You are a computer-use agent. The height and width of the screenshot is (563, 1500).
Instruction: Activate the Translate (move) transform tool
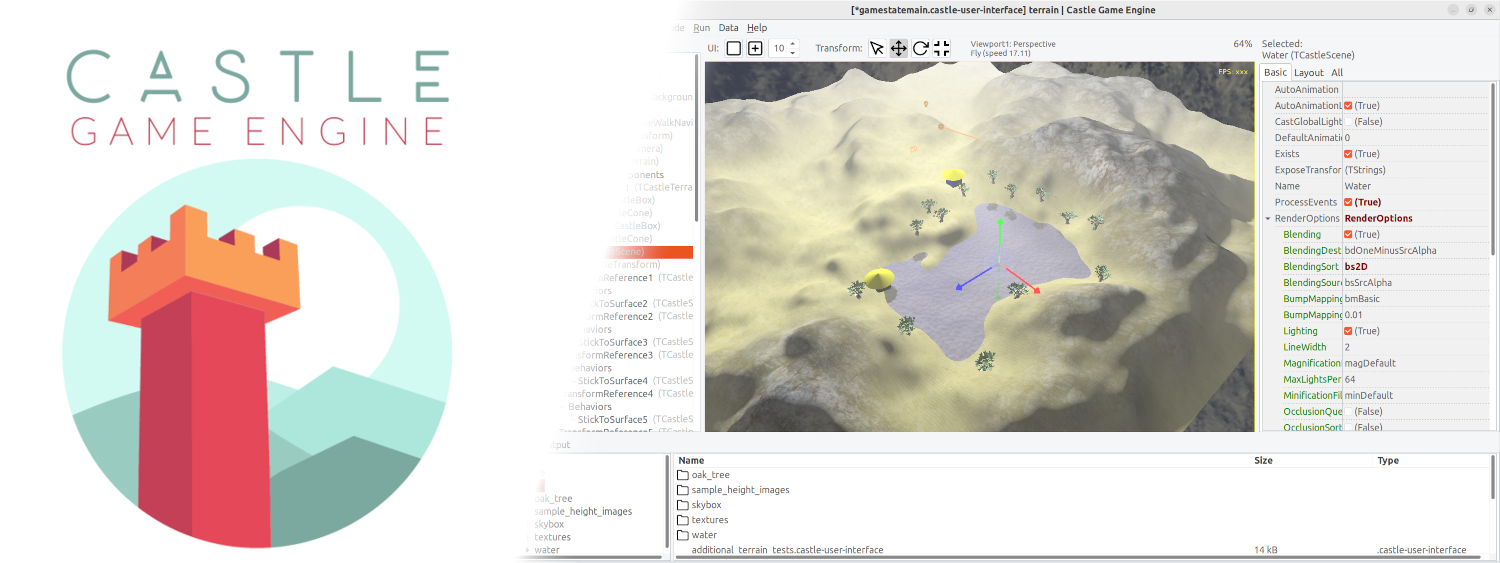(x=898, y=48)
